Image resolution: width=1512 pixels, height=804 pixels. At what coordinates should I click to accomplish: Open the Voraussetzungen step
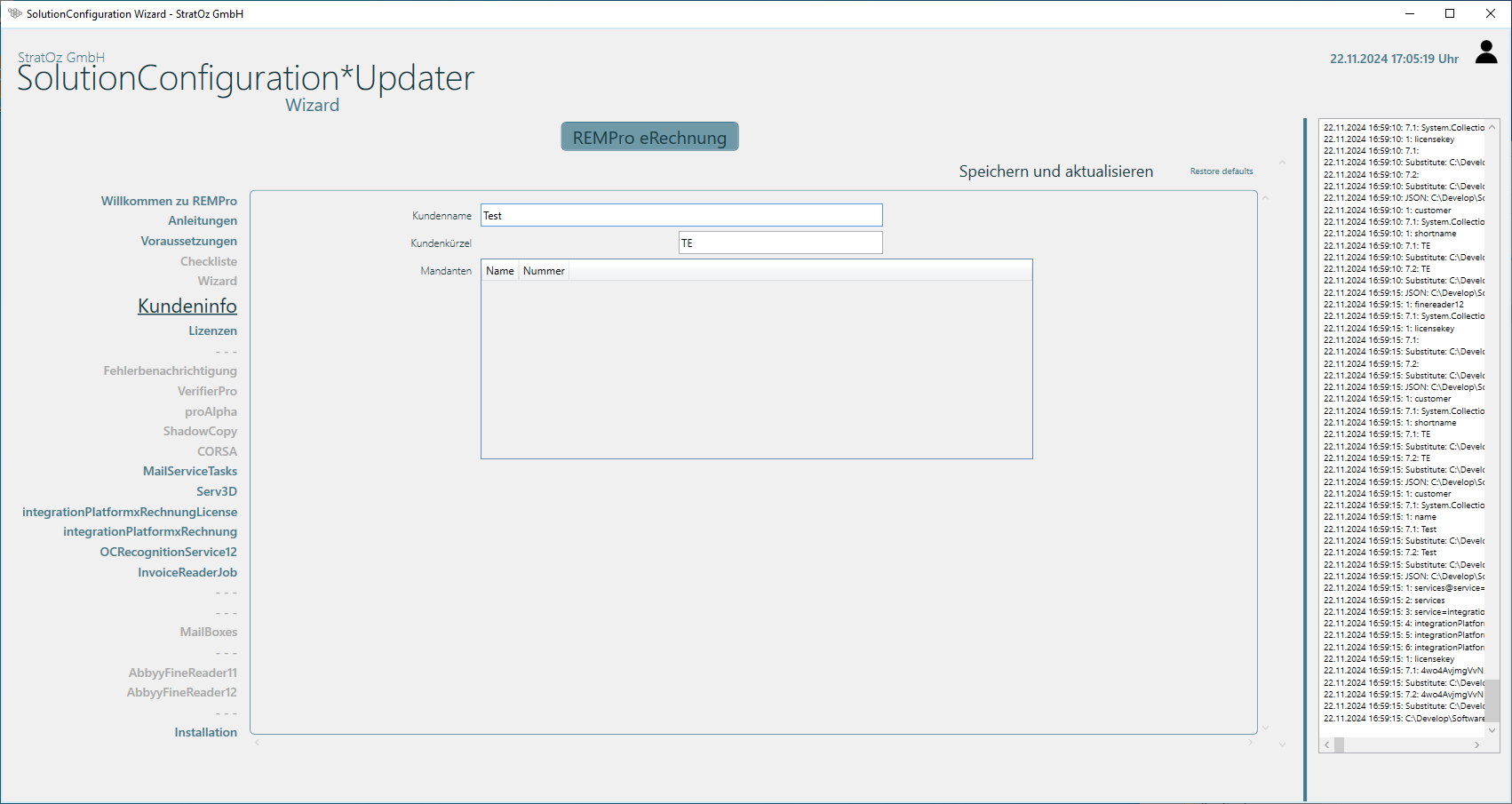tap(188, 241)
